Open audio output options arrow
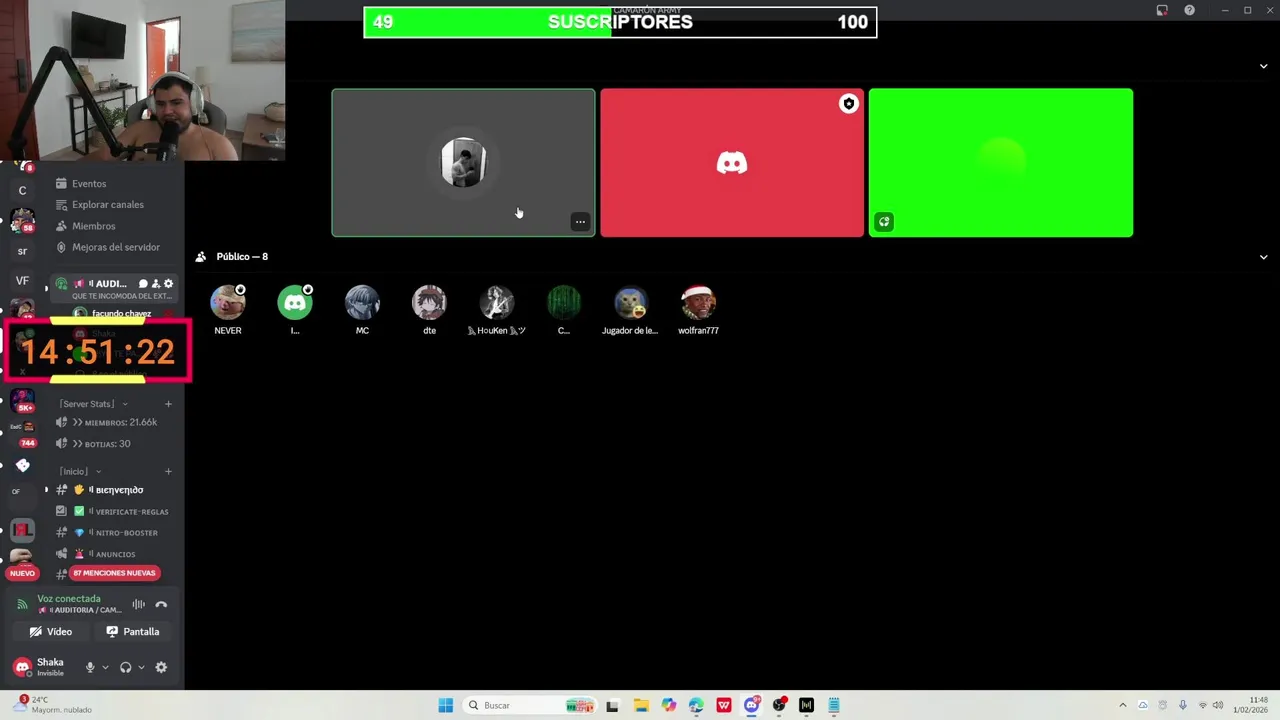Viewport: 1280px width, 720px height. 141,667
